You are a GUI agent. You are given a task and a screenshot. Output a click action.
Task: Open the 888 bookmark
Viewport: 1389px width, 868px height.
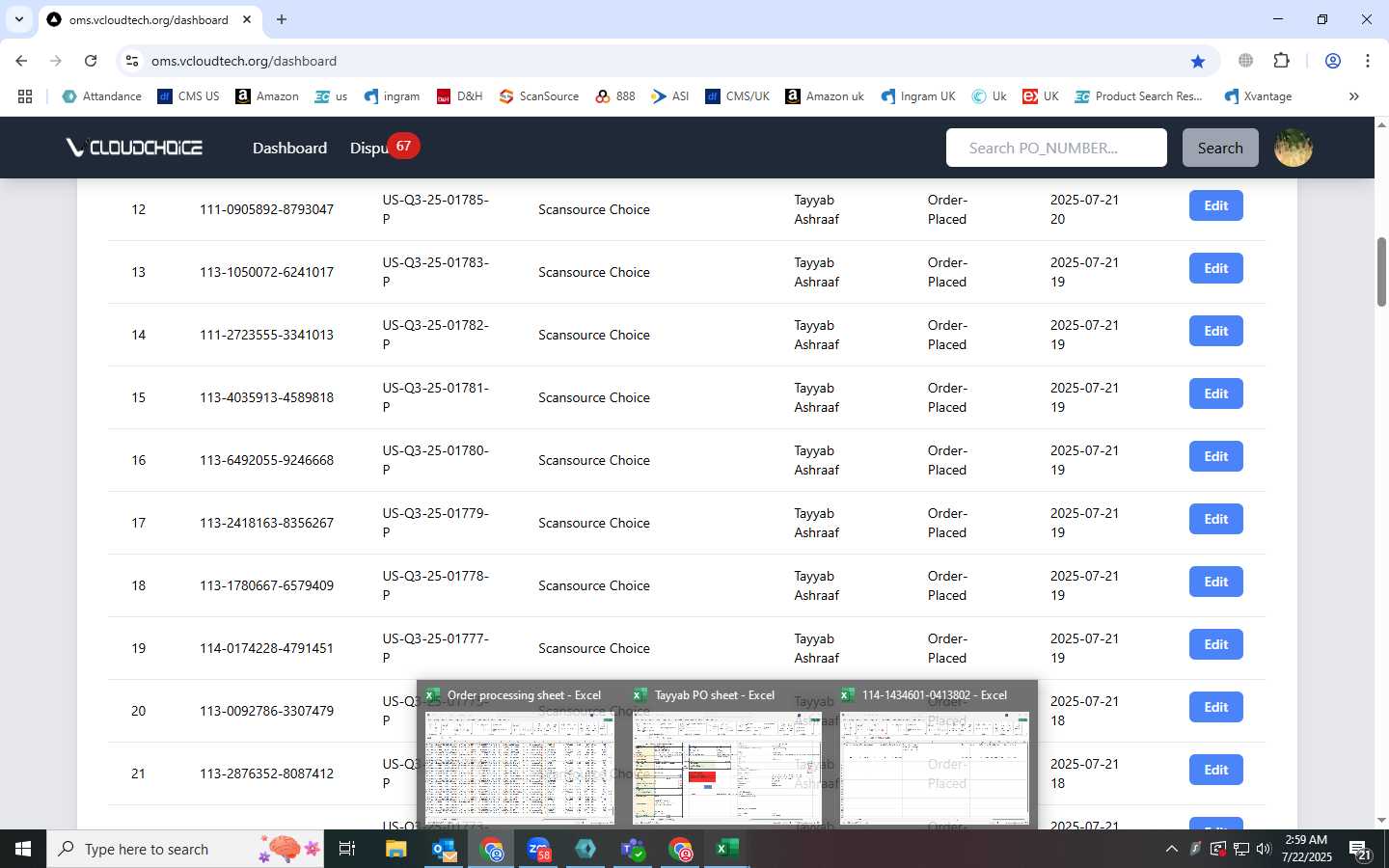coord(615,96)
